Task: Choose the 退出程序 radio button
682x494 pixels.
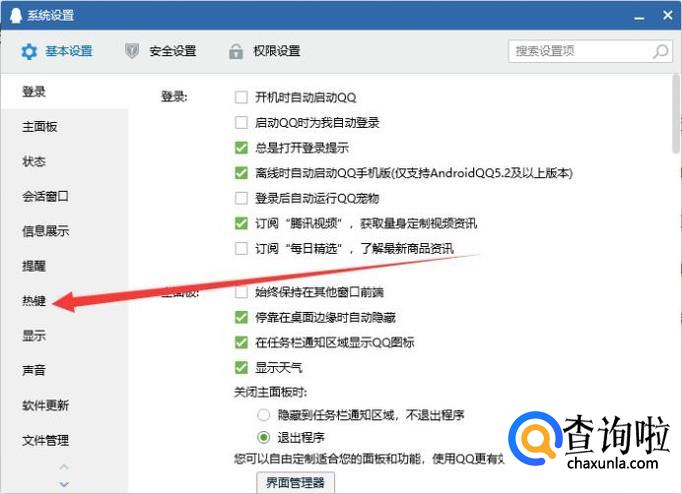Action: pos(264,437)
